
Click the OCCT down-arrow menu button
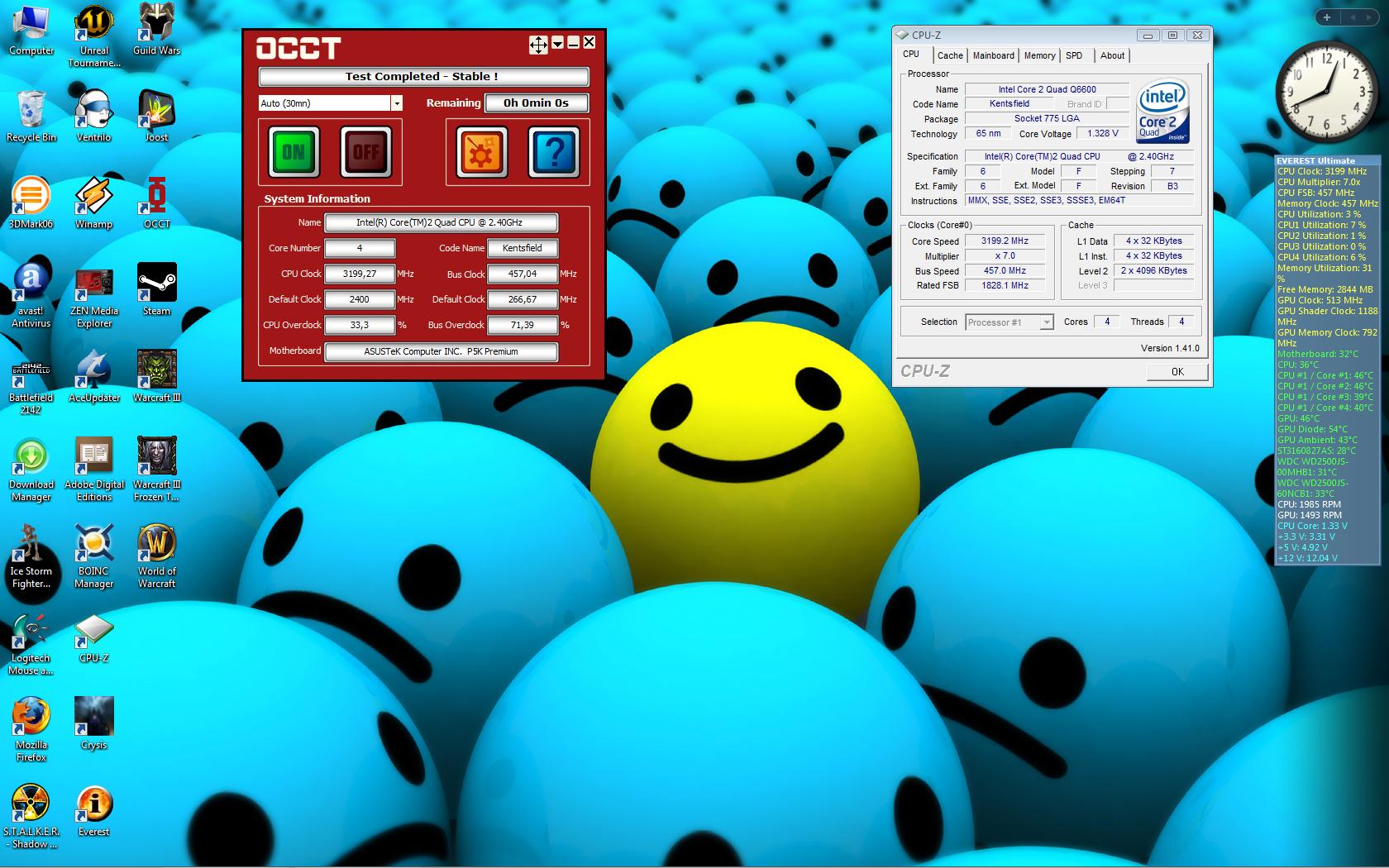557,43
